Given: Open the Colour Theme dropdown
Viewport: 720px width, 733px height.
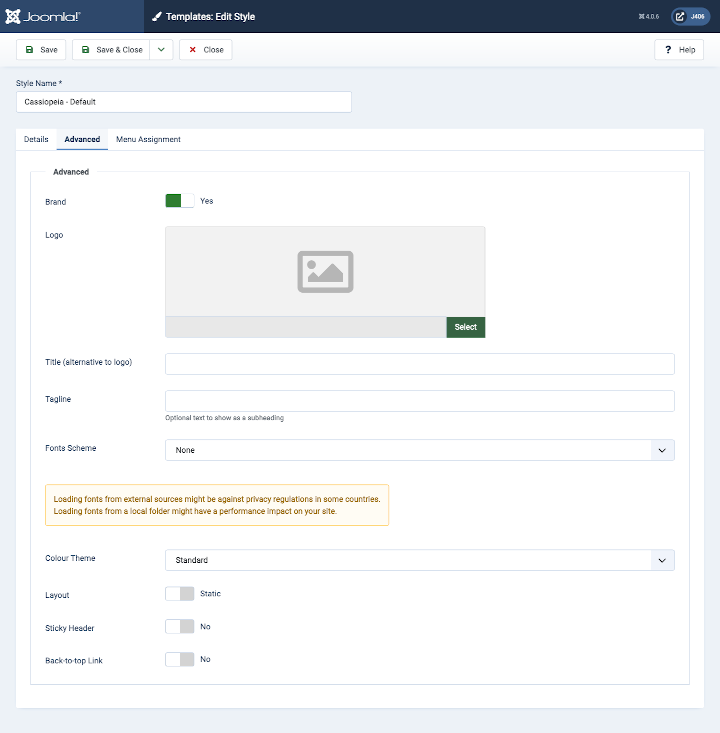Looking at the screenshot, I should [x=419, y=560].
